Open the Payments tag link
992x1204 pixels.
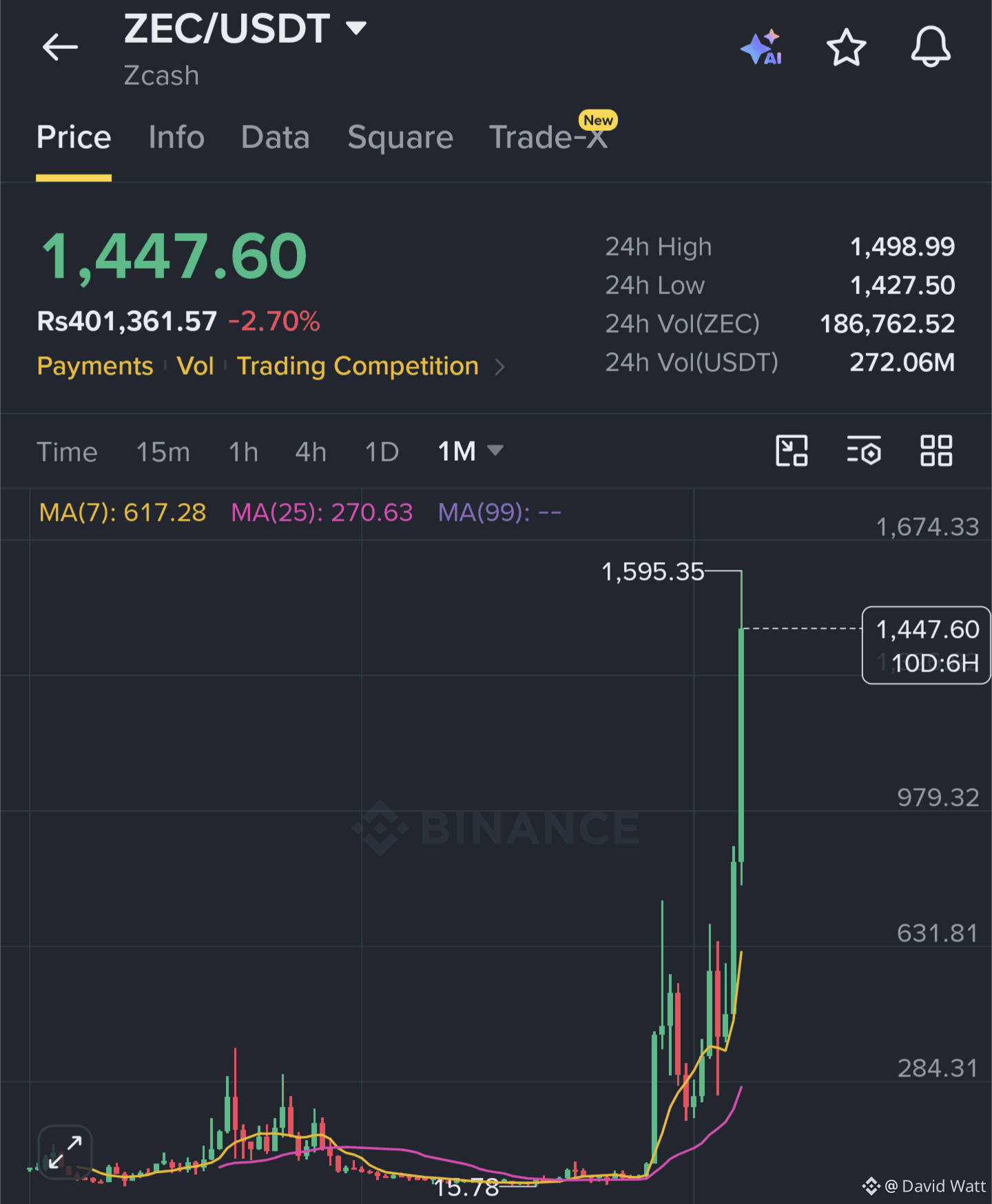click(95, 366)
